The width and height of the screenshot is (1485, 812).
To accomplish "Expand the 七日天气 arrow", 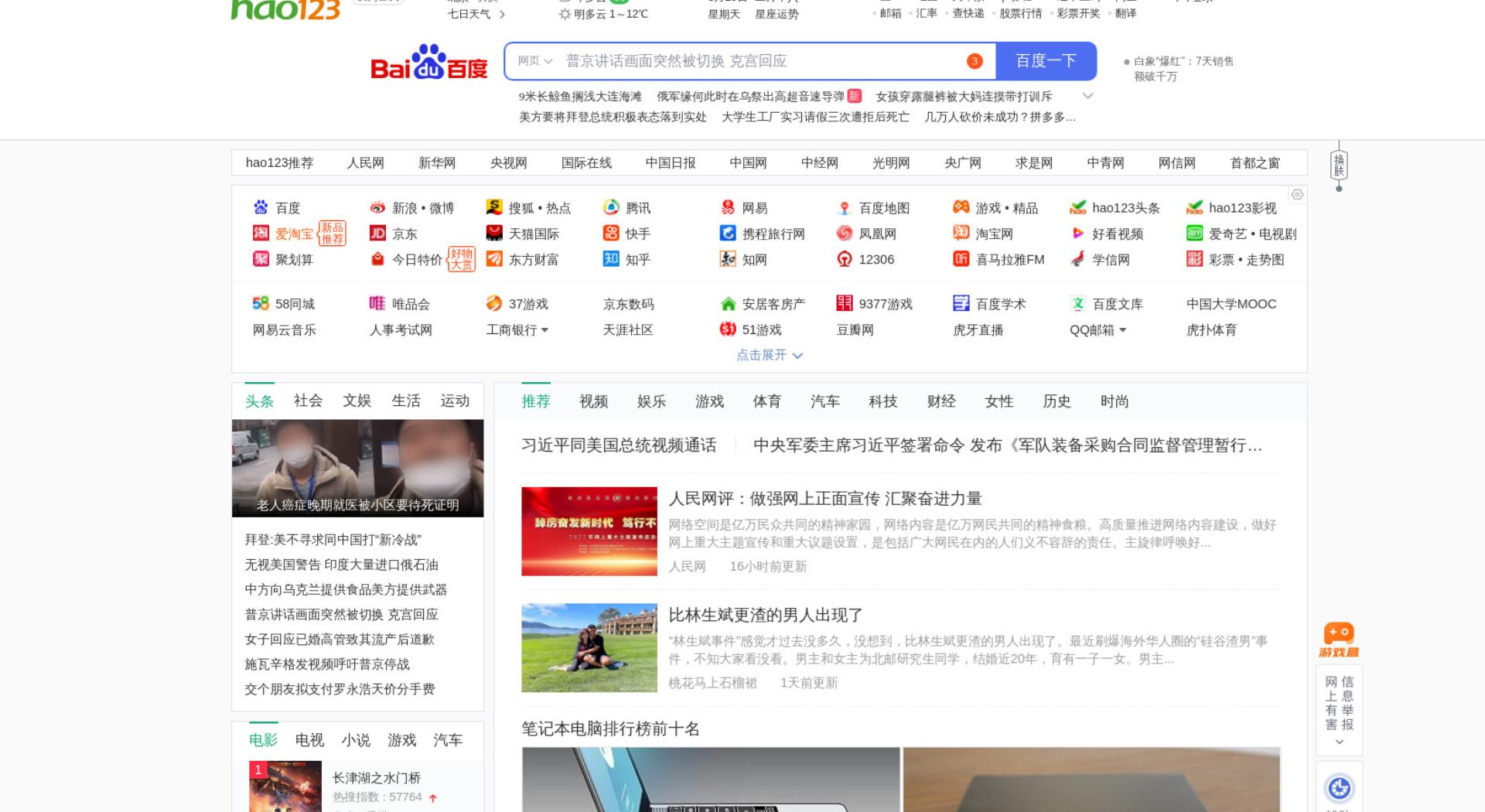I will (x=502, y=14).
